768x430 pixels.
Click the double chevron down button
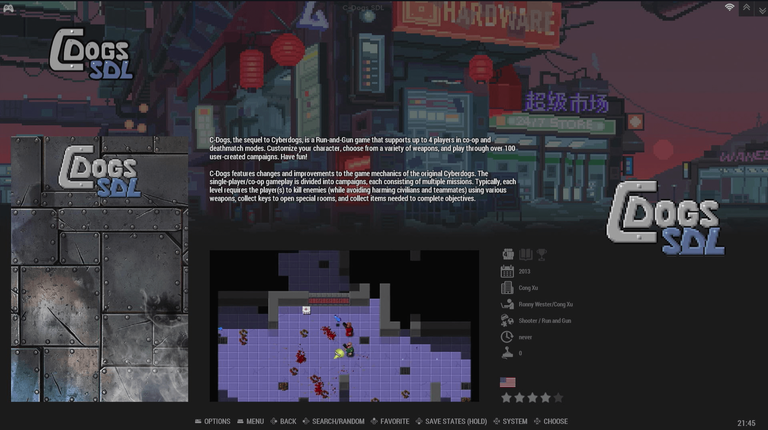[762, 8]
